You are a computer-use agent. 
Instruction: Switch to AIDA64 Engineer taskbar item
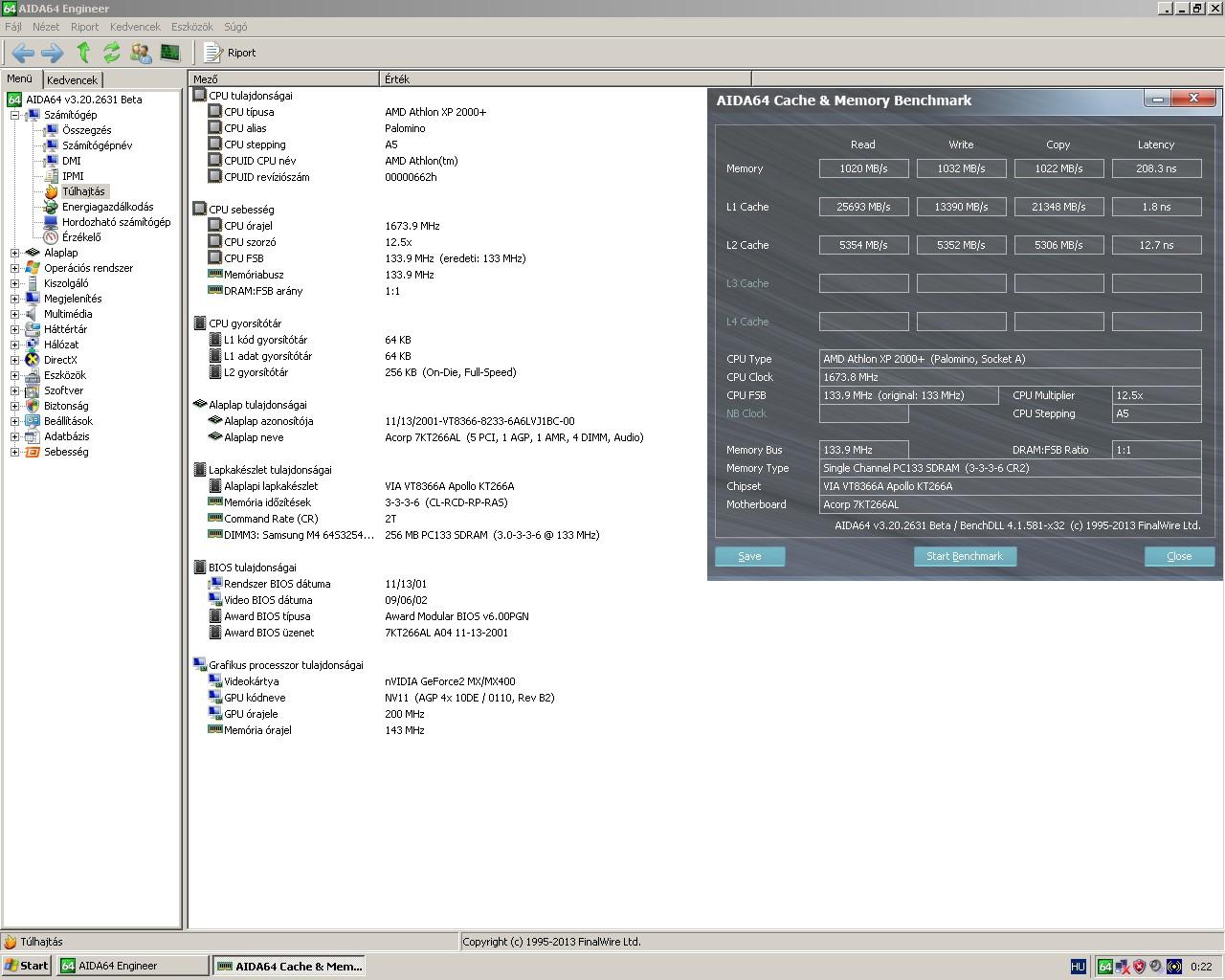133,966
